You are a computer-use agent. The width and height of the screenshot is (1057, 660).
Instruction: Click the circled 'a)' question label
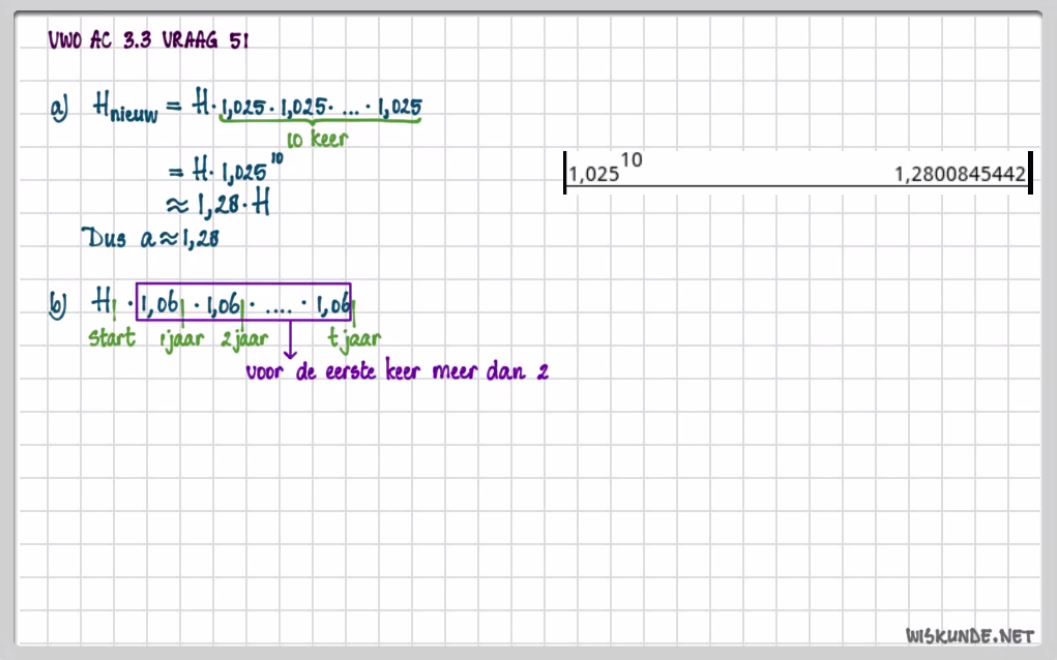[60, 109]
